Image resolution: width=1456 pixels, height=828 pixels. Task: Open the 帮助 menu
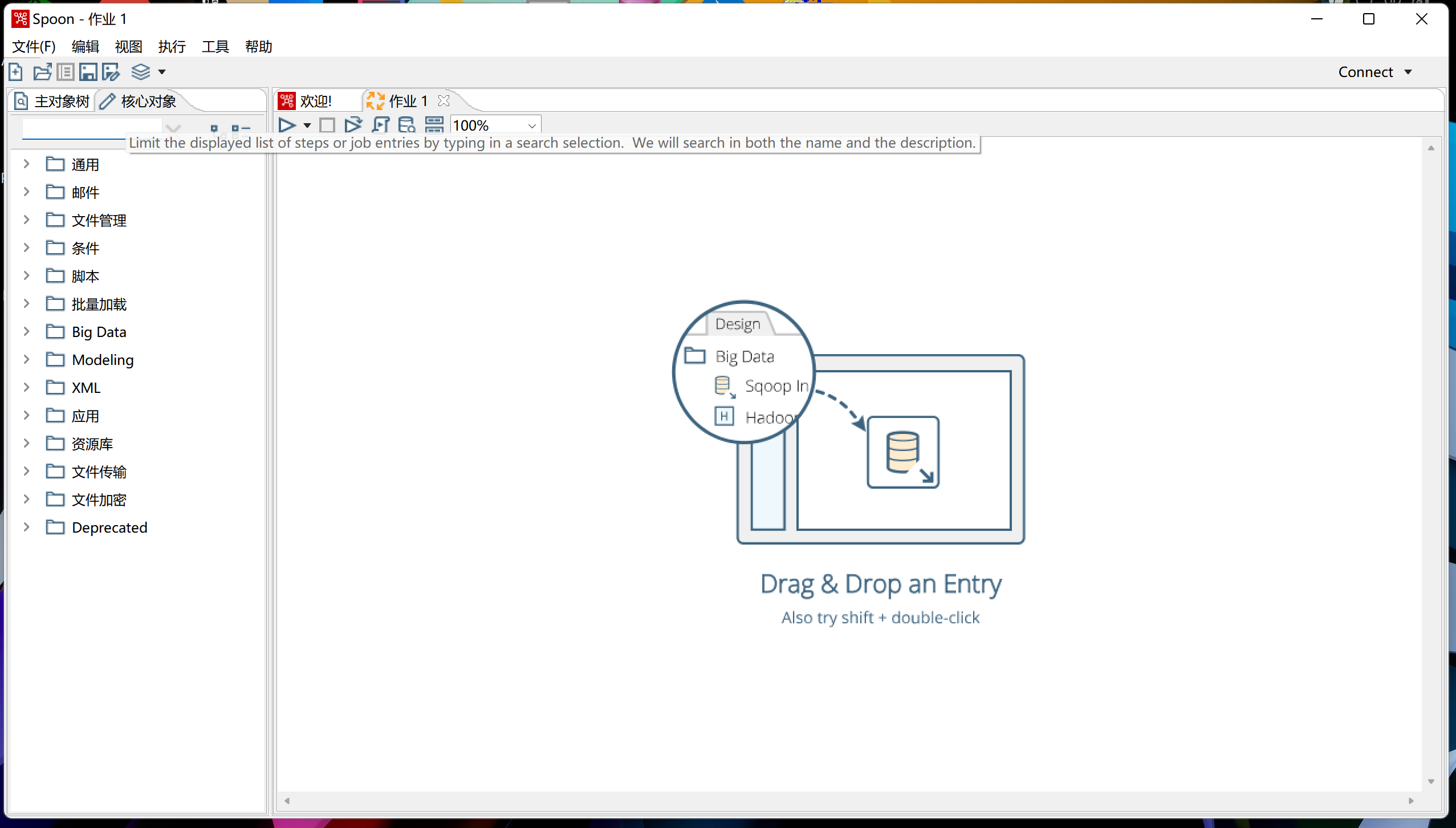point(259,47)
